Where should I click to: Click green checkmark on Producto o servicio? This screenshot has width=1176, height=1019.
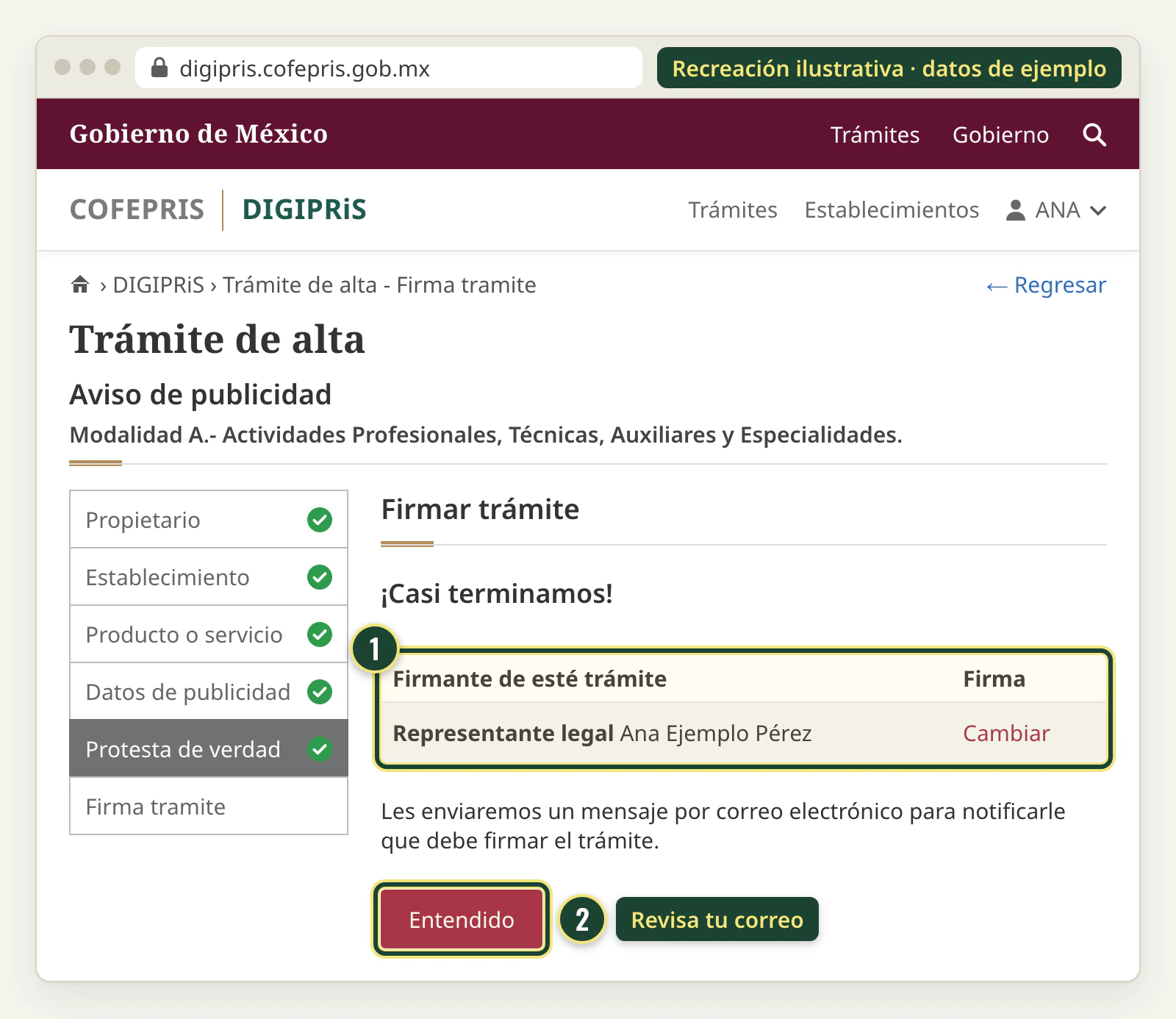pyautogui.click(x=320, y=634)
